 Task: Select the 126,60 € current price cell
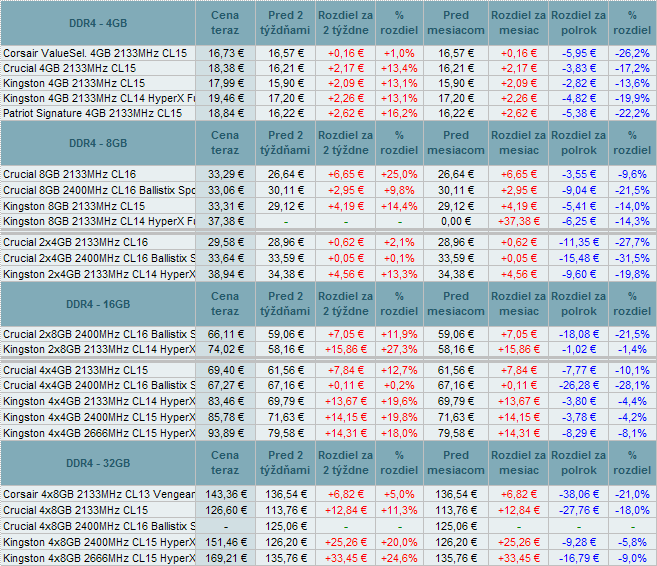coord(225,510)
